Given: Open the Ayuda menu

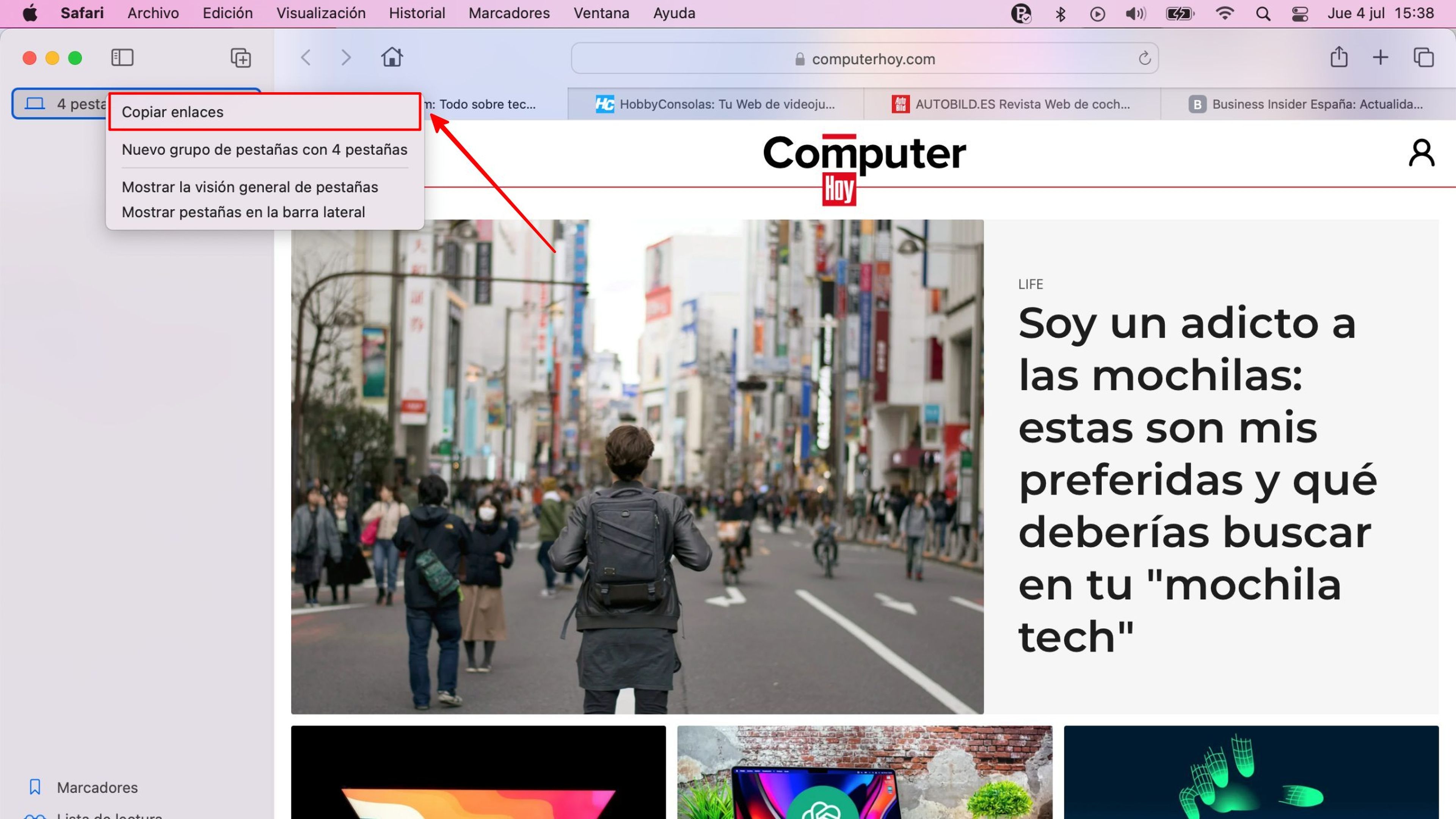Looking at the screenshot, I should [x=674, y=13].
